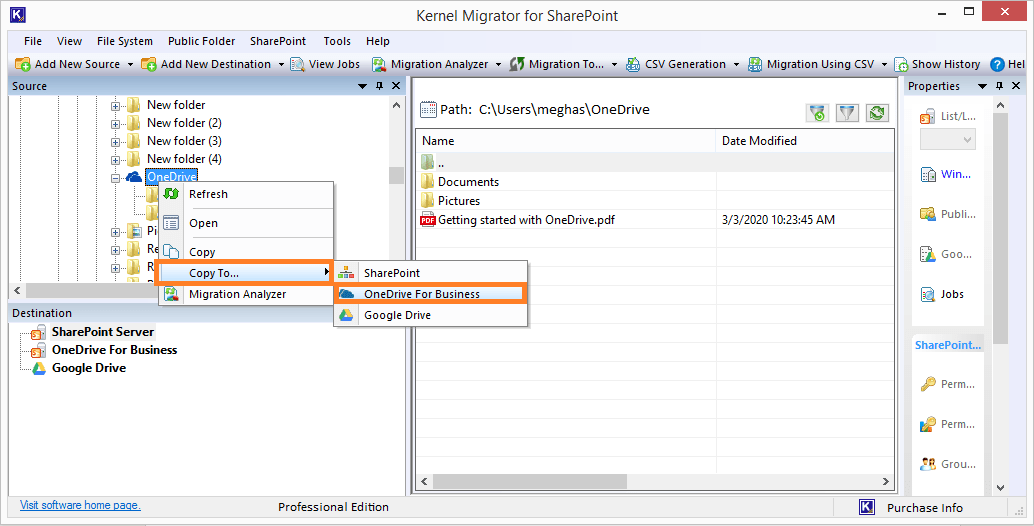Screen dimensions: 1034x526
Task: Click the parent folder '..' row
Action: 654,163
